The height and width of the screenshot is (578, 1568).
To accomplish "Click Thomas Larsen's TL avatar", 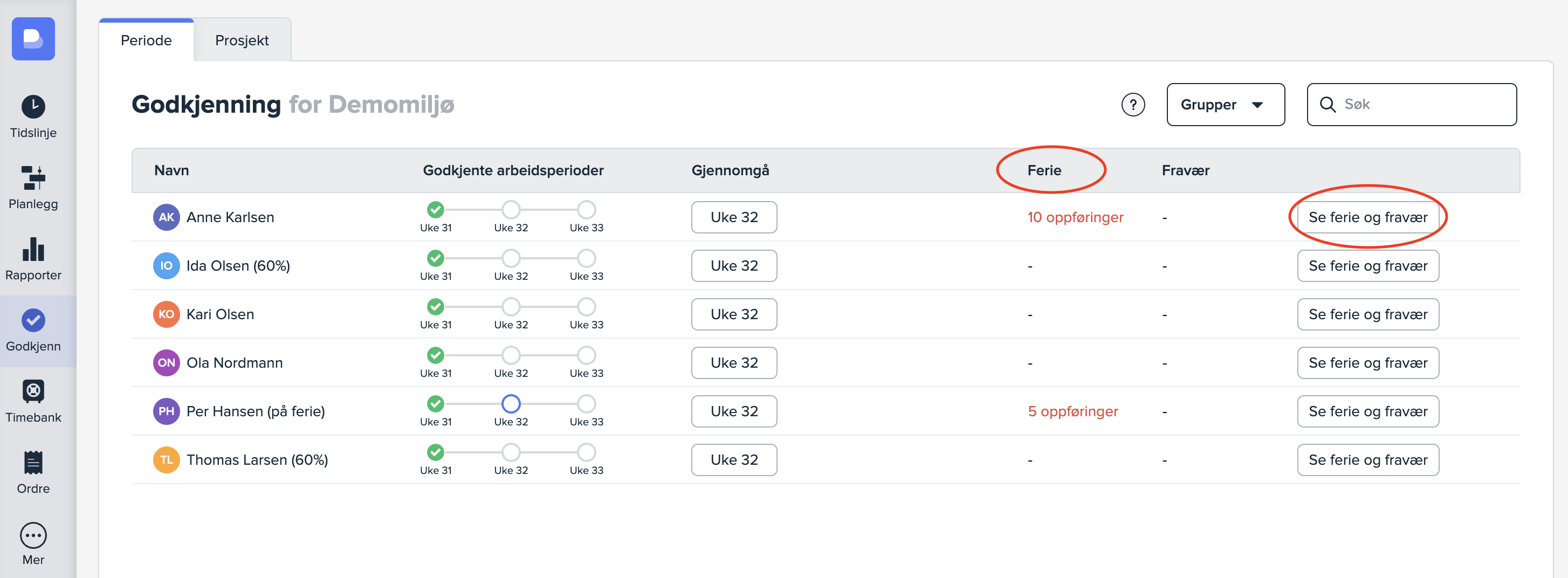I will 166,460.
